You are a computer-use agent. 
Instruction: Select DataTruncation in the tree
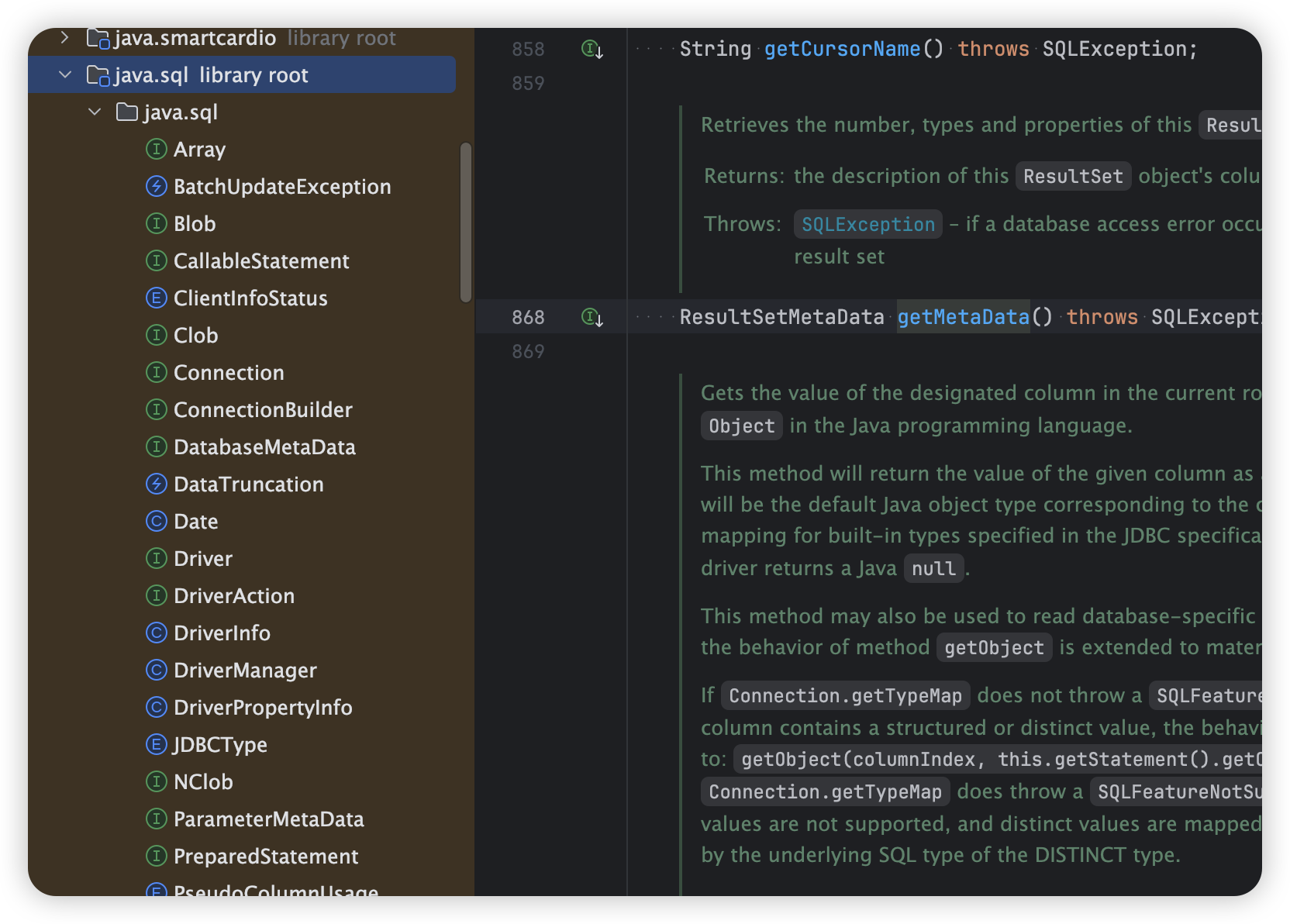[249, 484]
